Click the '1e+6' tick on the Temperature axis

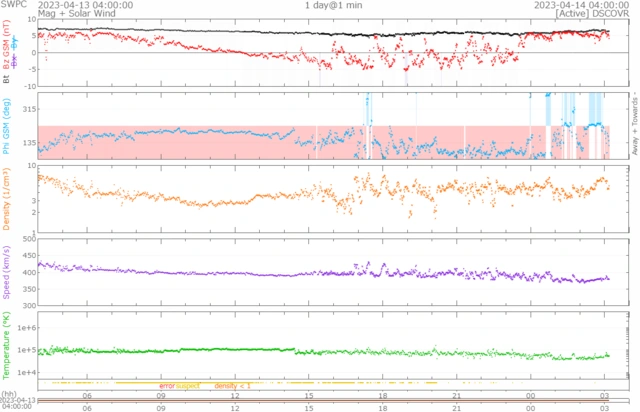[x=27, y=328]
